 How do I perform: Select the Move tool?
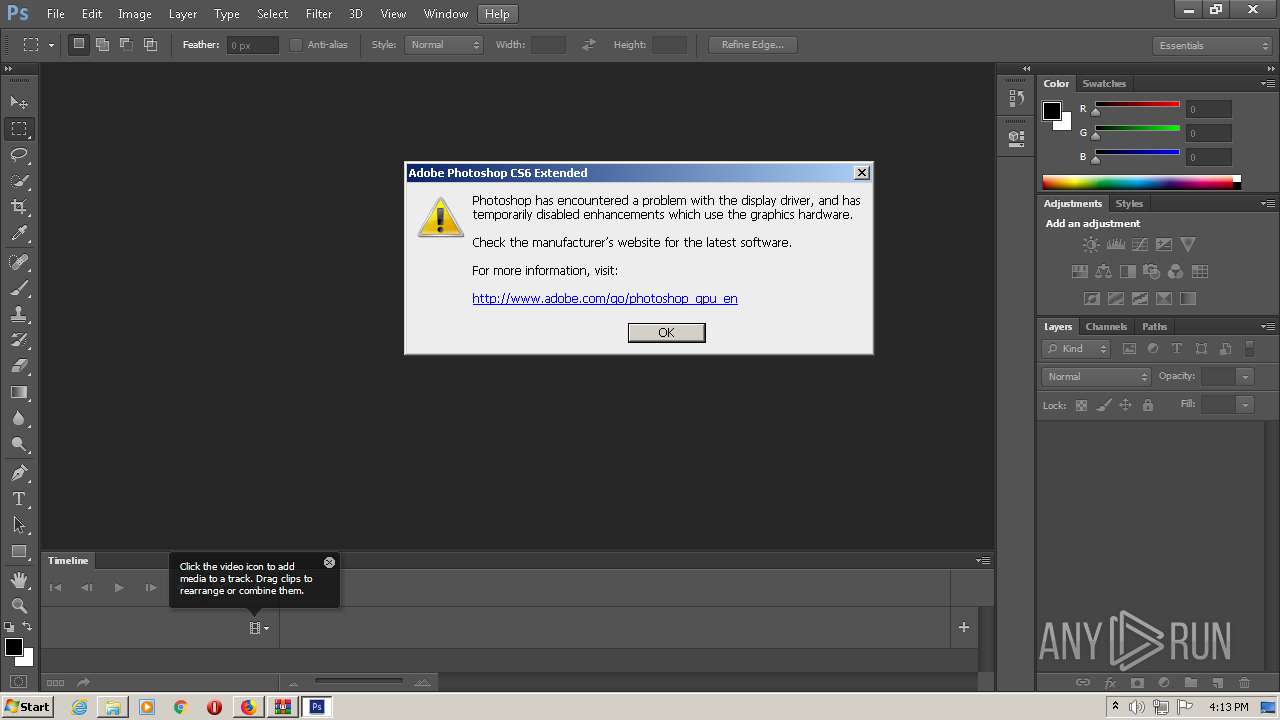pyautogui.click(x=19, y=103)
